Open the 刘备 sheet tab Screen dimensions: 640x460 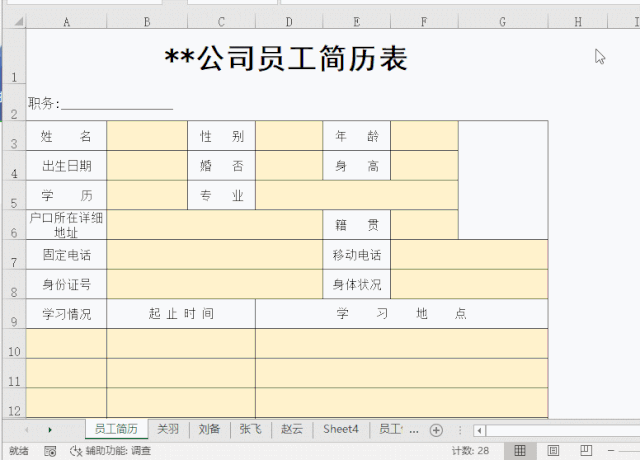pos(209,429)
